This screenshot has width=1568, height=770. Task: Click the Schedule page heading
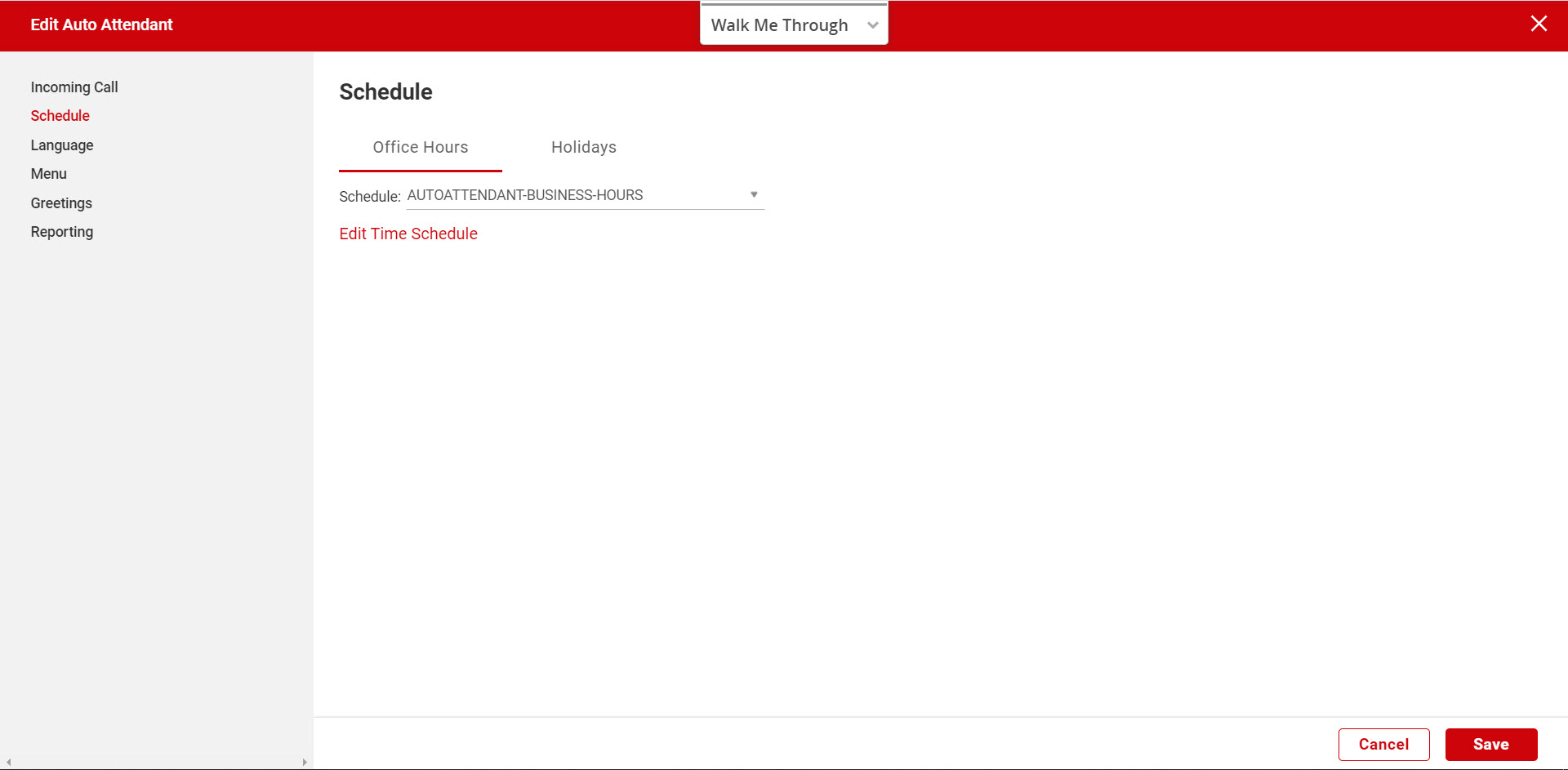point(385,91)
